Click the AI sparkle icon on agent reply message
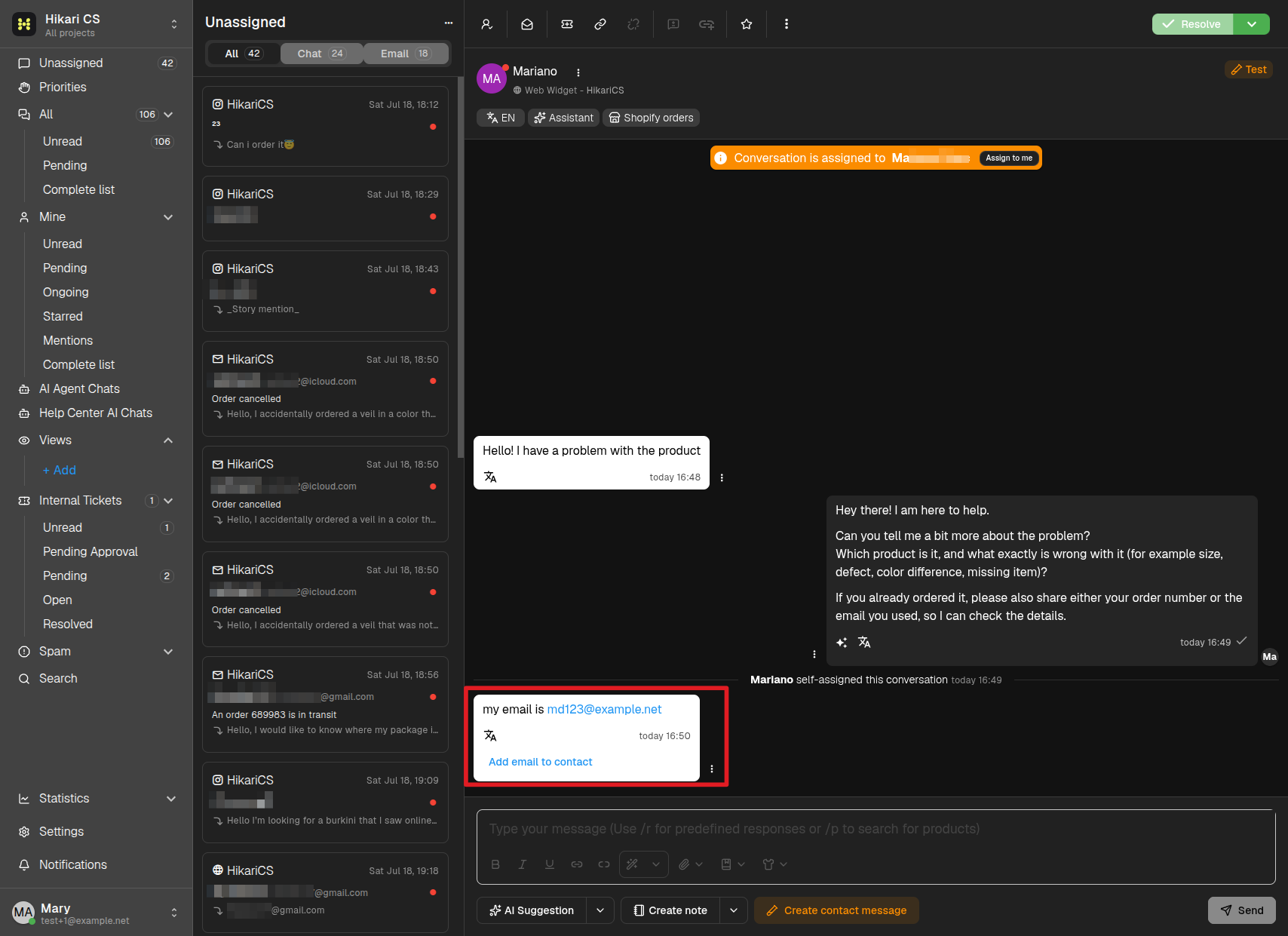The image size is (1288, 936). pos(842,642)
